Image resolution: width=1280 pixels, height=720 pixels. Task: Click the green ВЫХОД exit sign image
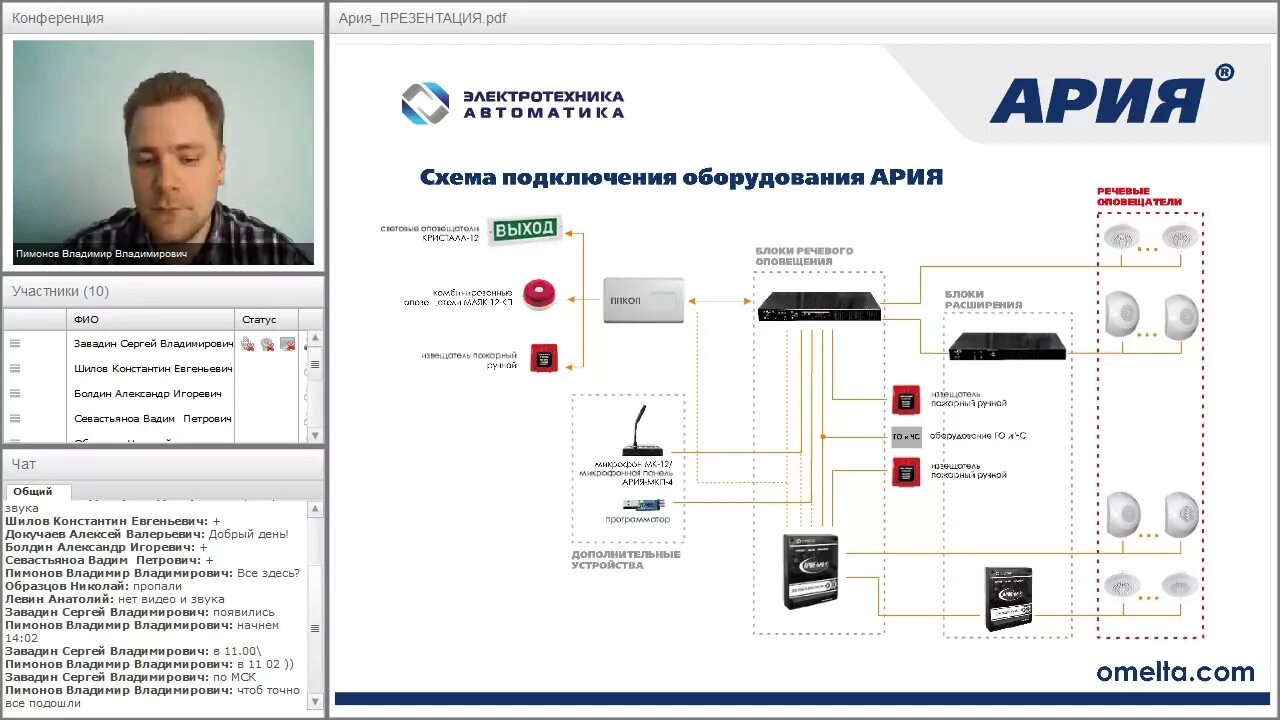[525, 229]
